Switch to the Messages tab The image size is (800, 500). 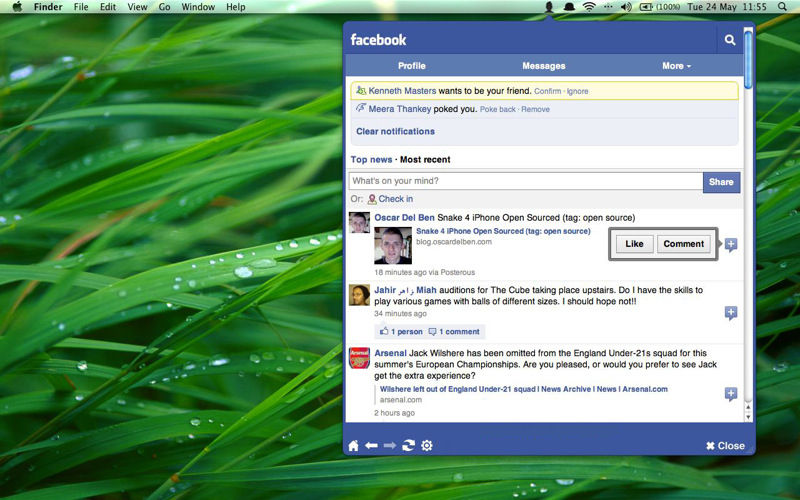tap(544, 66)
